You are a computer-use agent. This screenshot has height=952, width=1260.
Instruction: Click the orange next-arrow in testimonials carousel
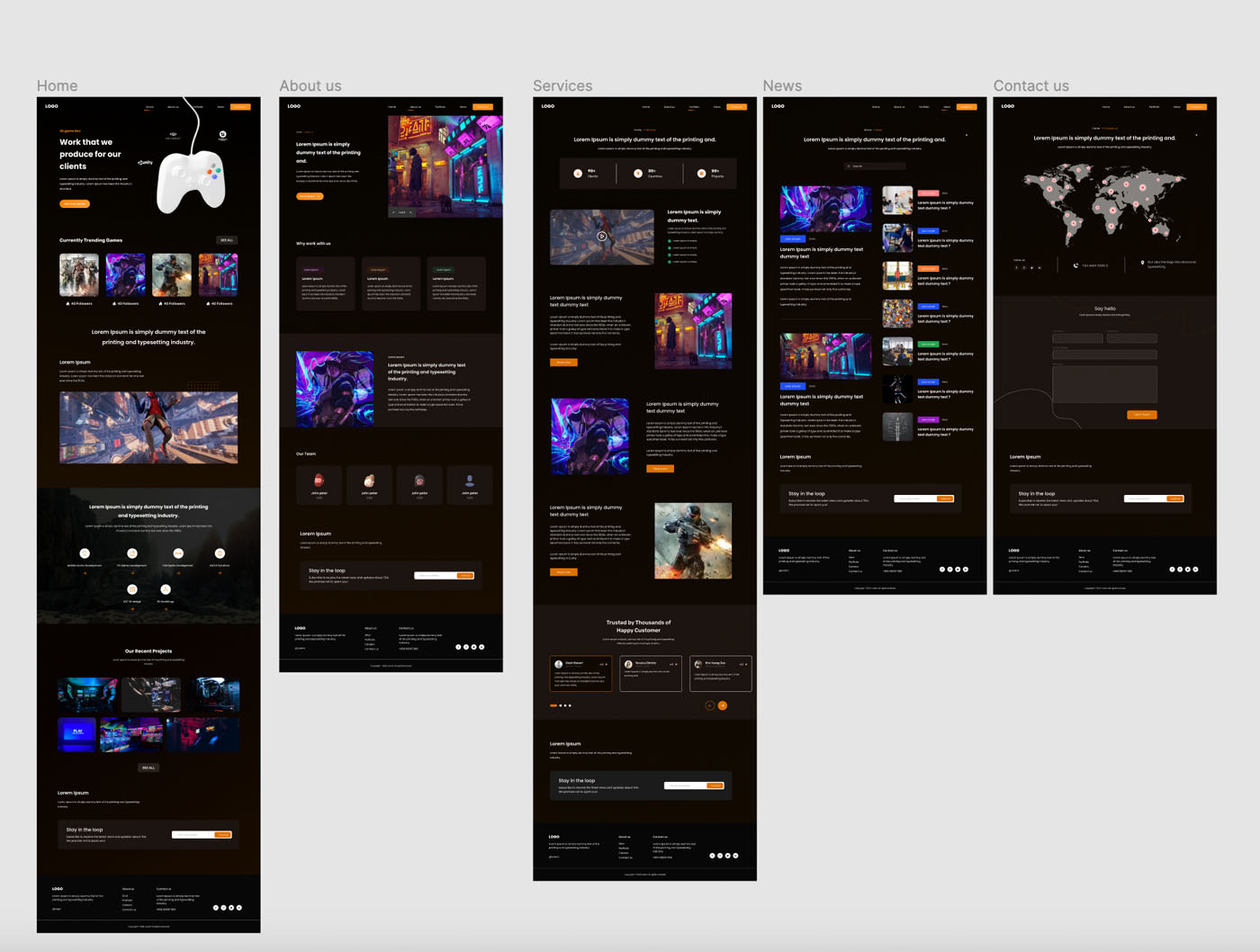[x=722, y=705]
